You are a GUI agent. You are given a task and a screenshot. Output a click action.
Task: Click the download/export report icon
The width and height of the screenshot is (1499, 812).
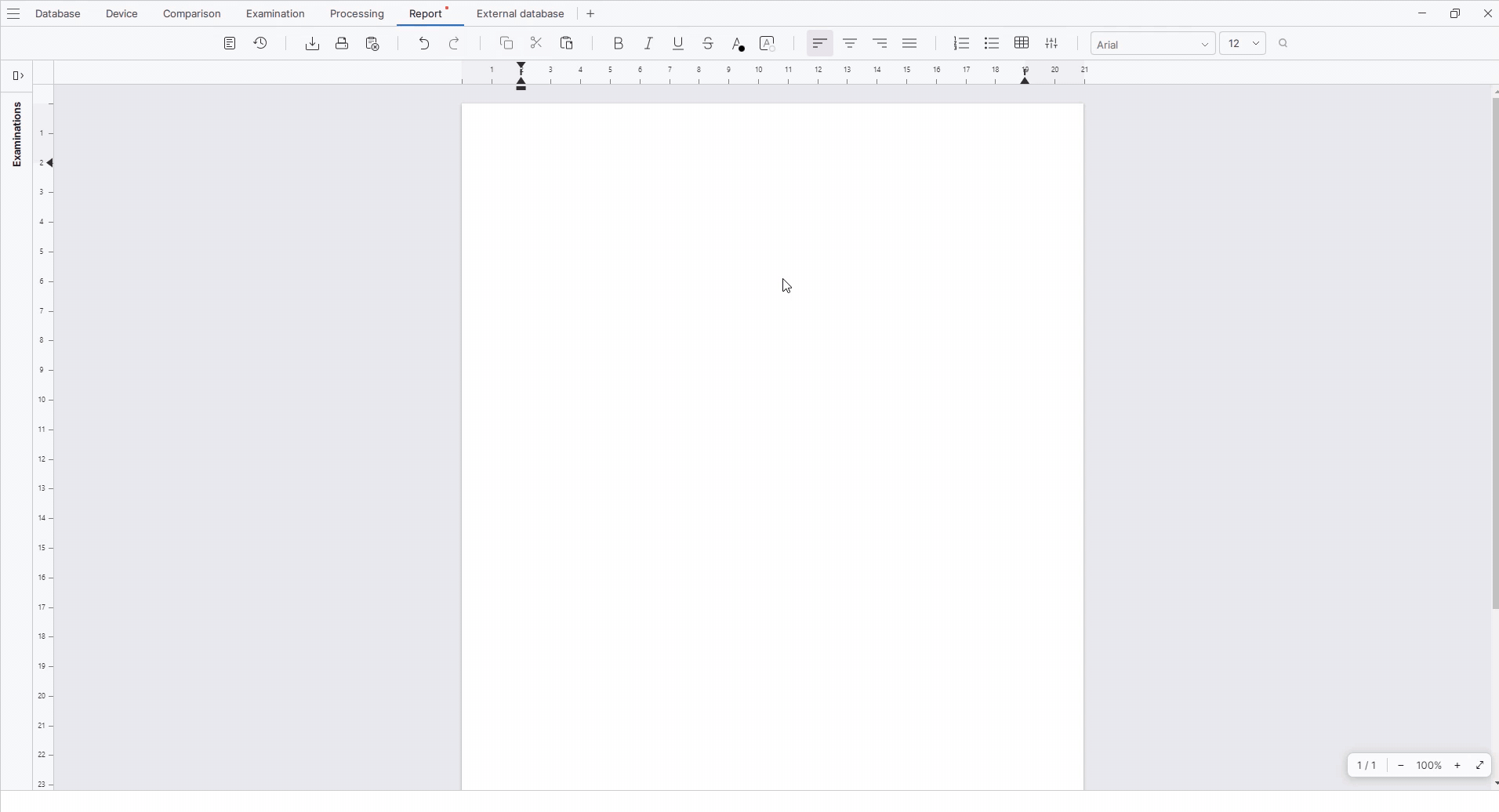[x=312, y=44]
